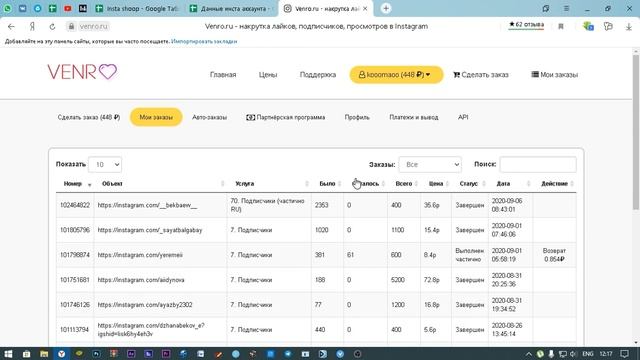This screenshot has height=360, width=640.
Task: Open the Windows notification center
Action: [624, 354]
